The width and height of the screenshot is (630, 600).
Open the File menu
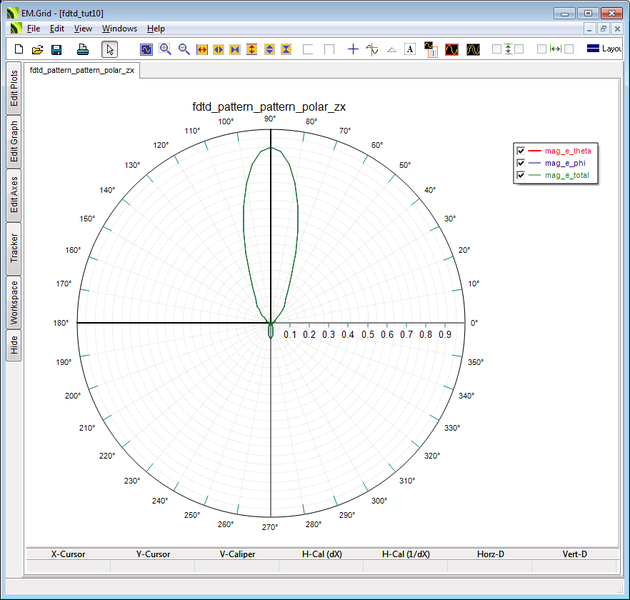33,29
